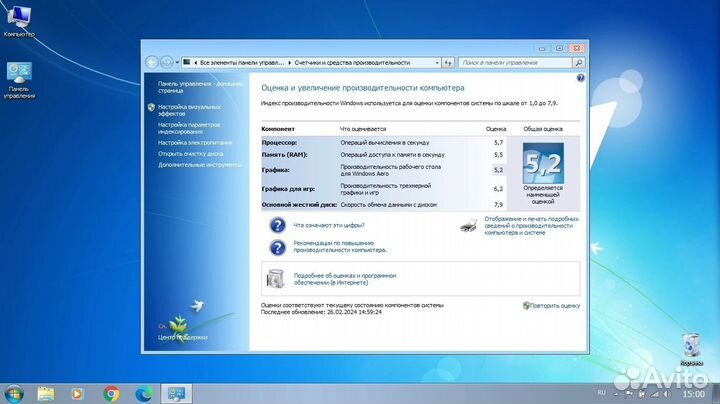Click the software box icon
Viewport: 720px width, 404px height.
(276, 279)
